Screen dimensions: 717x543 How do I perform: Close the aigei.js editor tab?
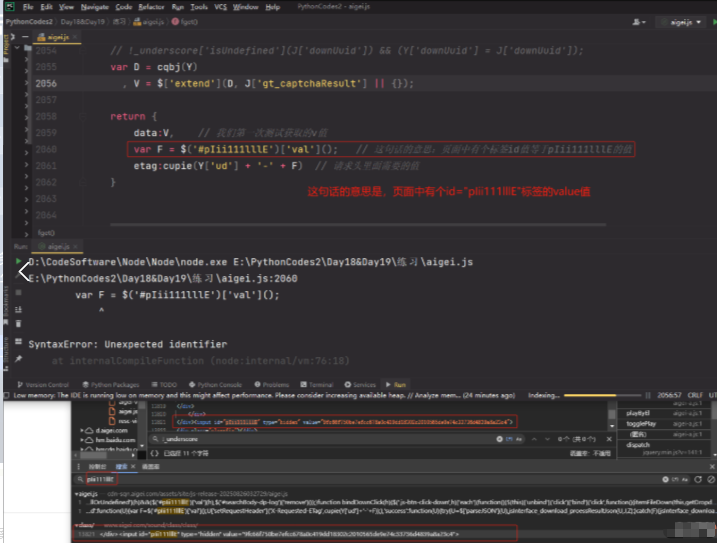click(75, 37)
